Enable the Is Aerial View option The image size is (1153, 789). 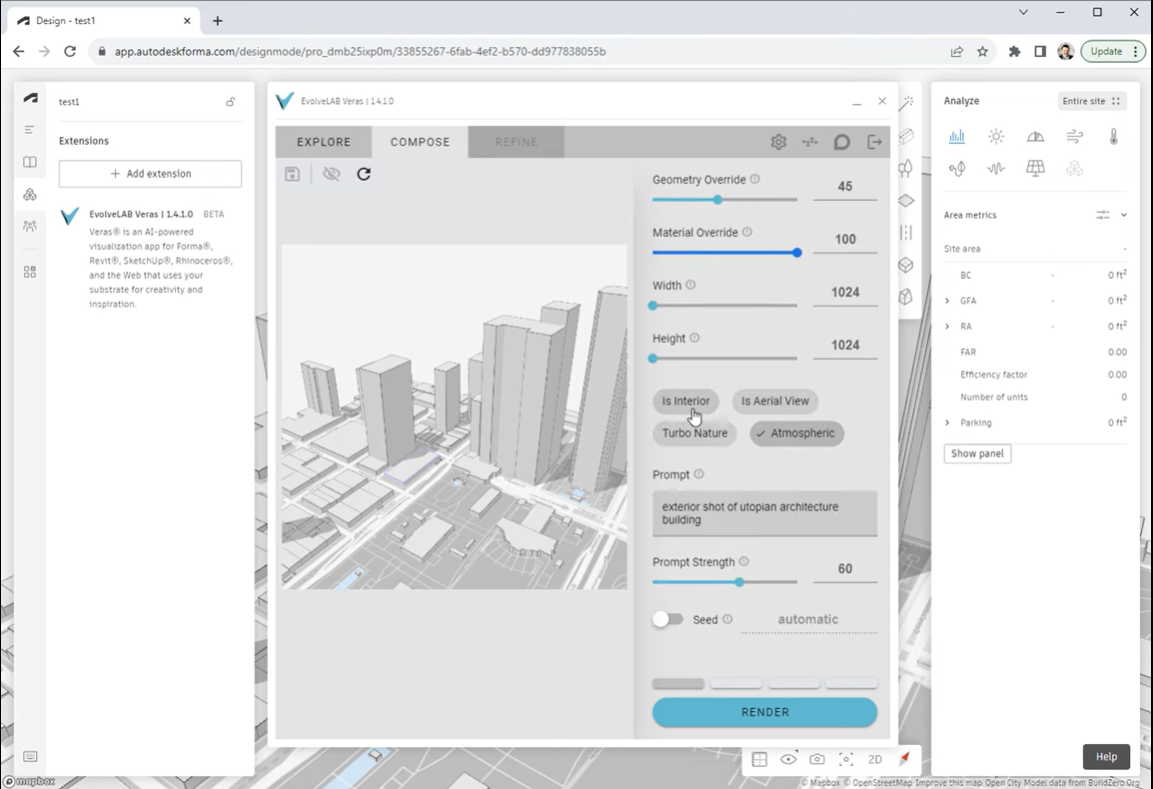(x=775, y=401)
